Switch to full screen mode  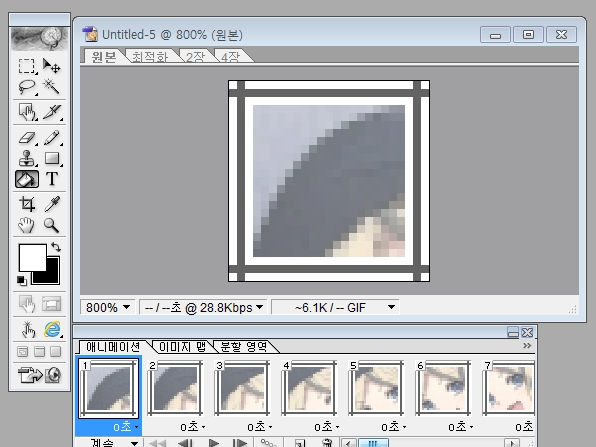point(56,352)
